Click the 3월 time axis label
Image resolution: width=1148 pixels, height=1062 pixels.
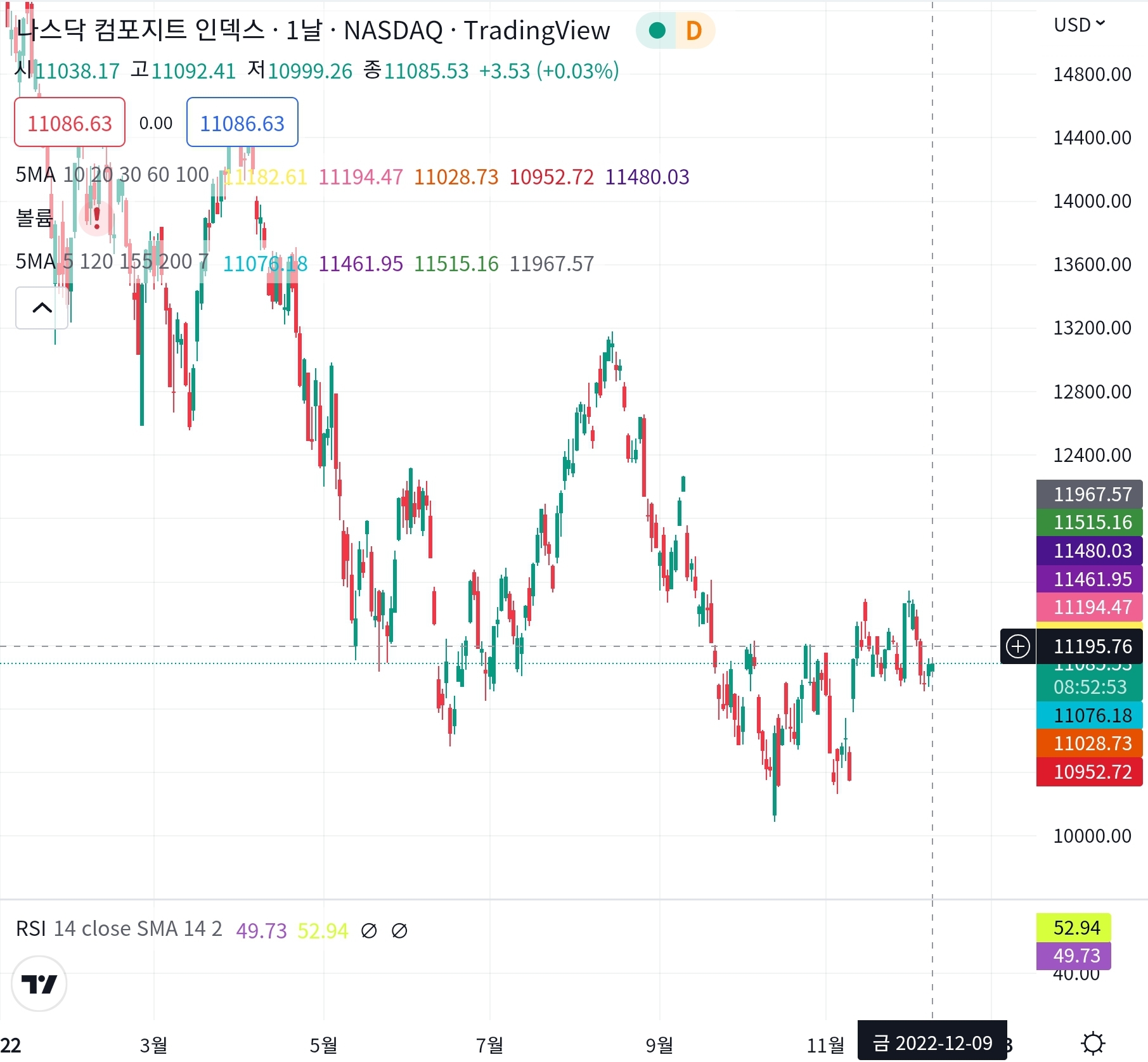point(153,1045)
